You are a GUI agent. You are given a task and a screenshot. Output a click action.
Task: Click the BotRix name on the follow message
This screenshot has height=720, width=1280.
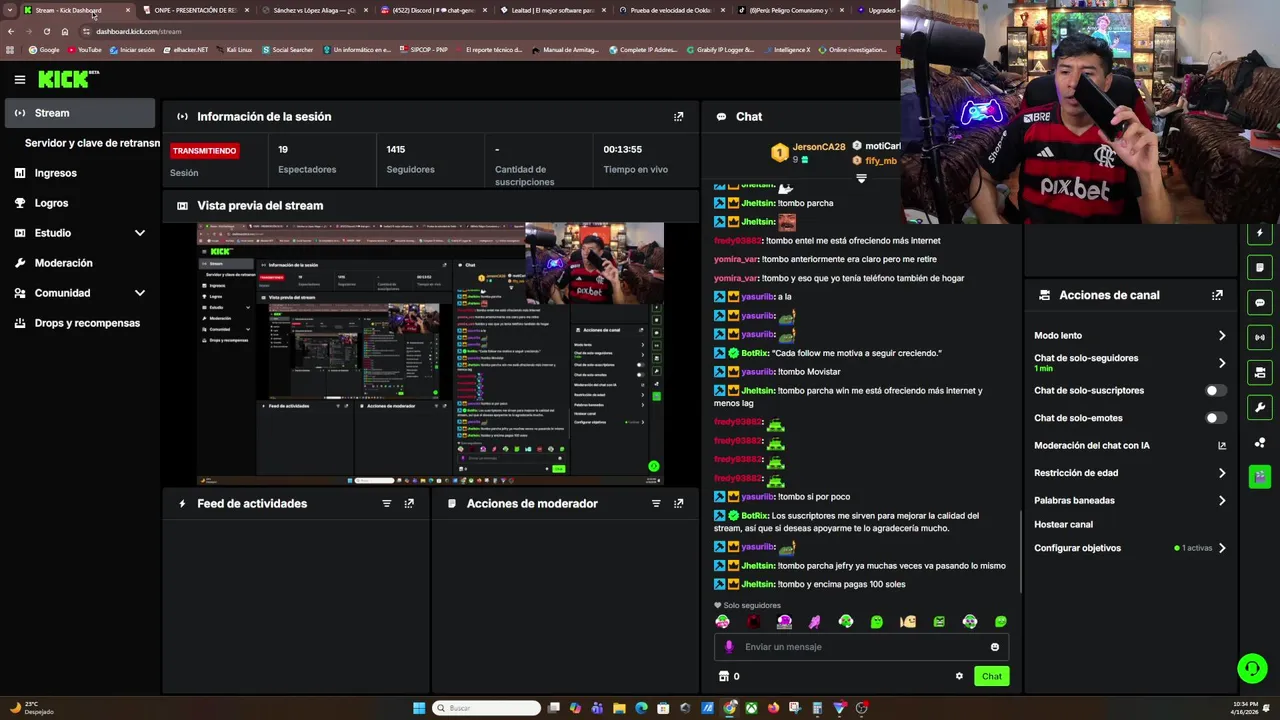(x=755, y=353)
